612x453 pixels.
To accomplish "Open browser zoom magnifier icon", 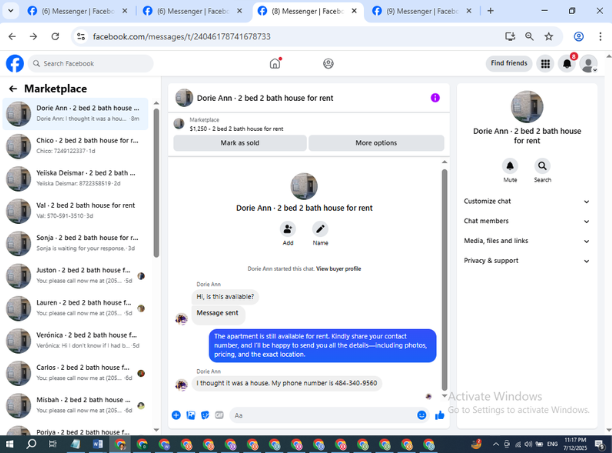I will (529, 36).
